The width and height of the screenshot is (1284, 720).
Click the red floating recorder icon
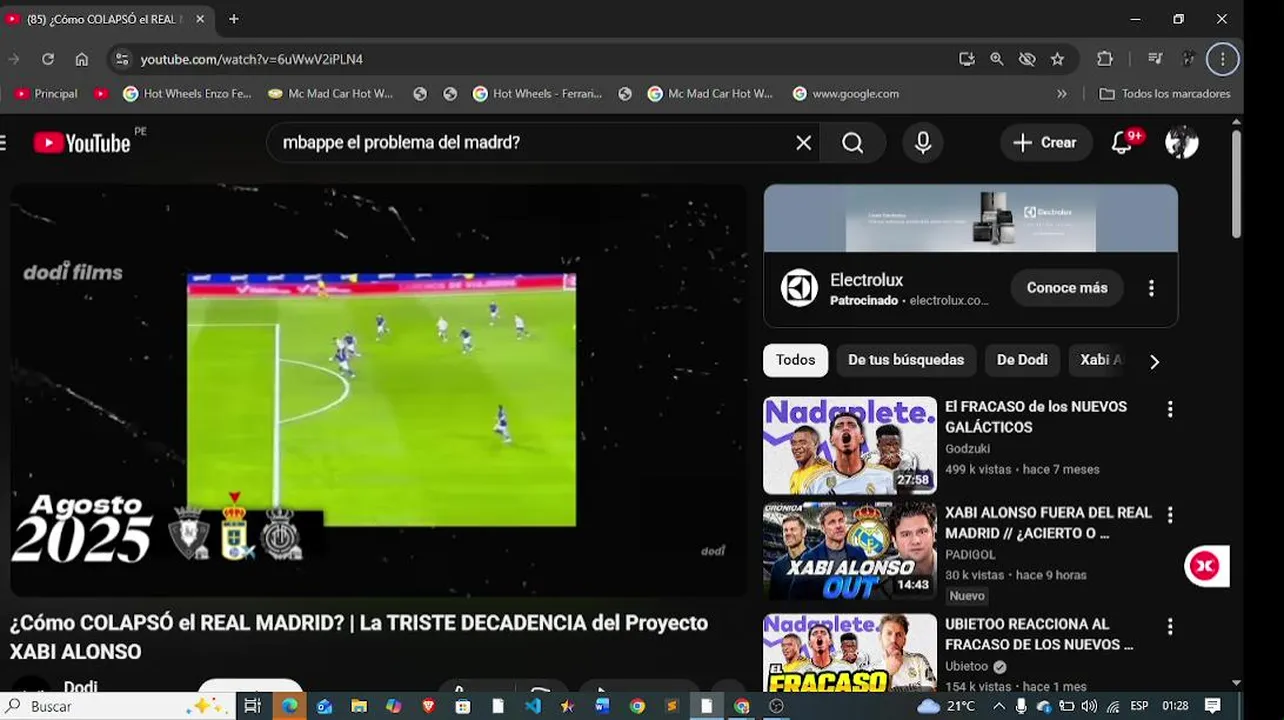click(x=1205, y=566)
